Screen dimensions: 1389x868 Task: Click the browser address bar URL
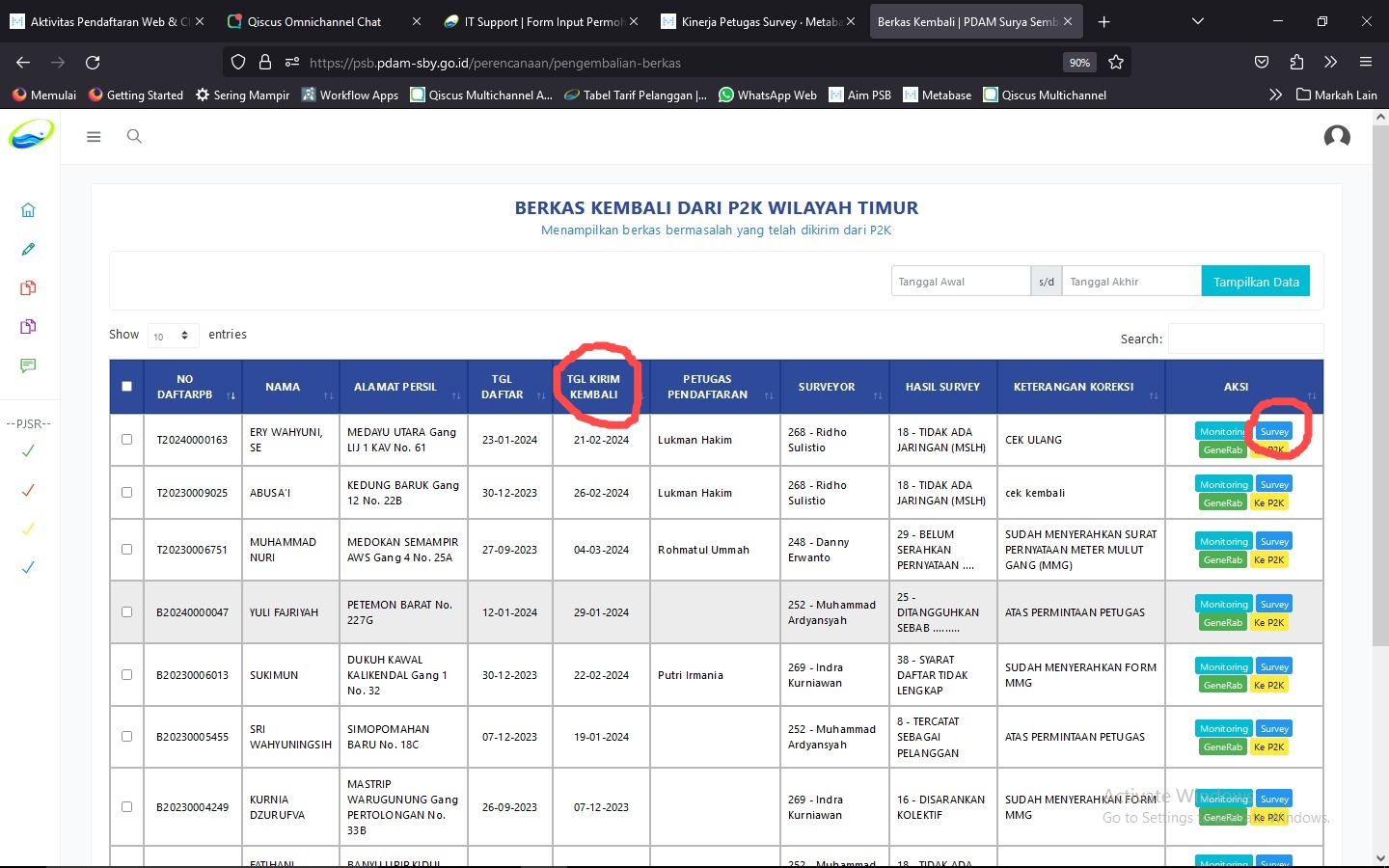[x=495, y=63]
